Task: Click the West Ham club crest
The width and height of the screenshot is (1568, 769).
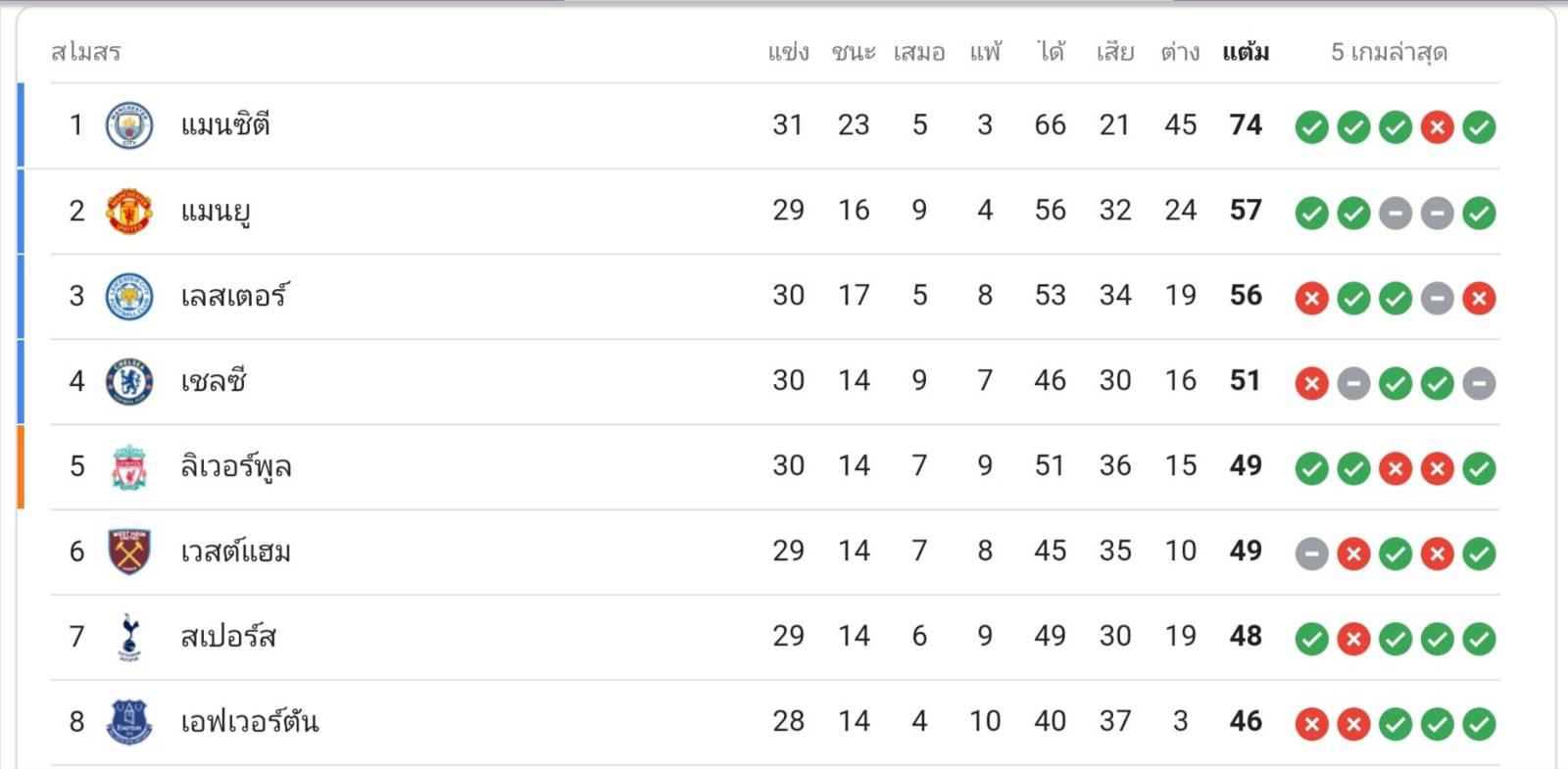Action: [x=129, y=552]
